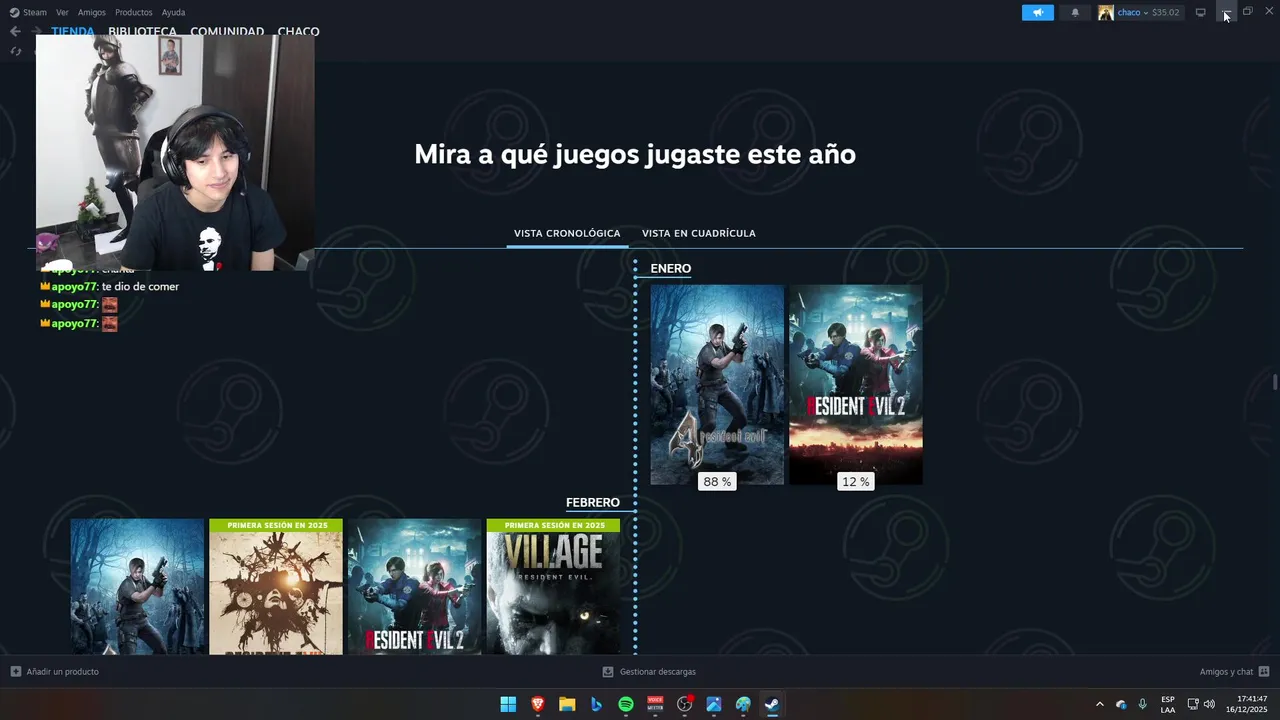
Task: Switch to the BIBLIOTECA section
Action: (142, 31)
